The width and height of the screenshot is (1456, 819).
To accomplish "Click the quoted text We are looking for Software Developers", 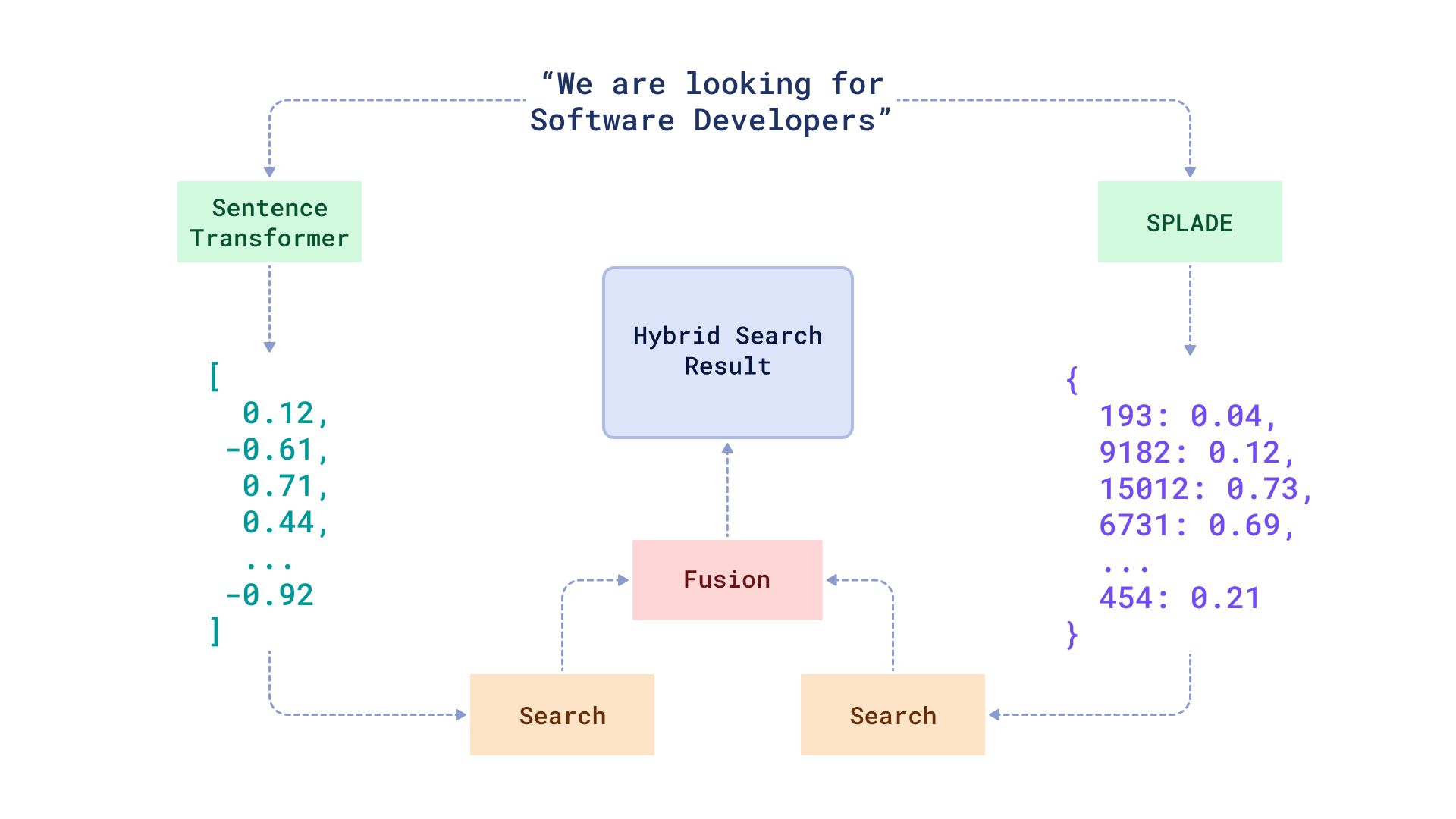I will 711,101.
